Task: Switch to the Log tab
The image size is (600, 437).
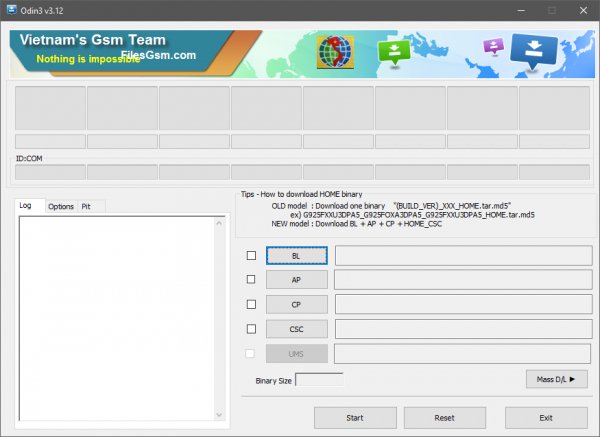Action: pyautogui.click(x=30, y=205)
